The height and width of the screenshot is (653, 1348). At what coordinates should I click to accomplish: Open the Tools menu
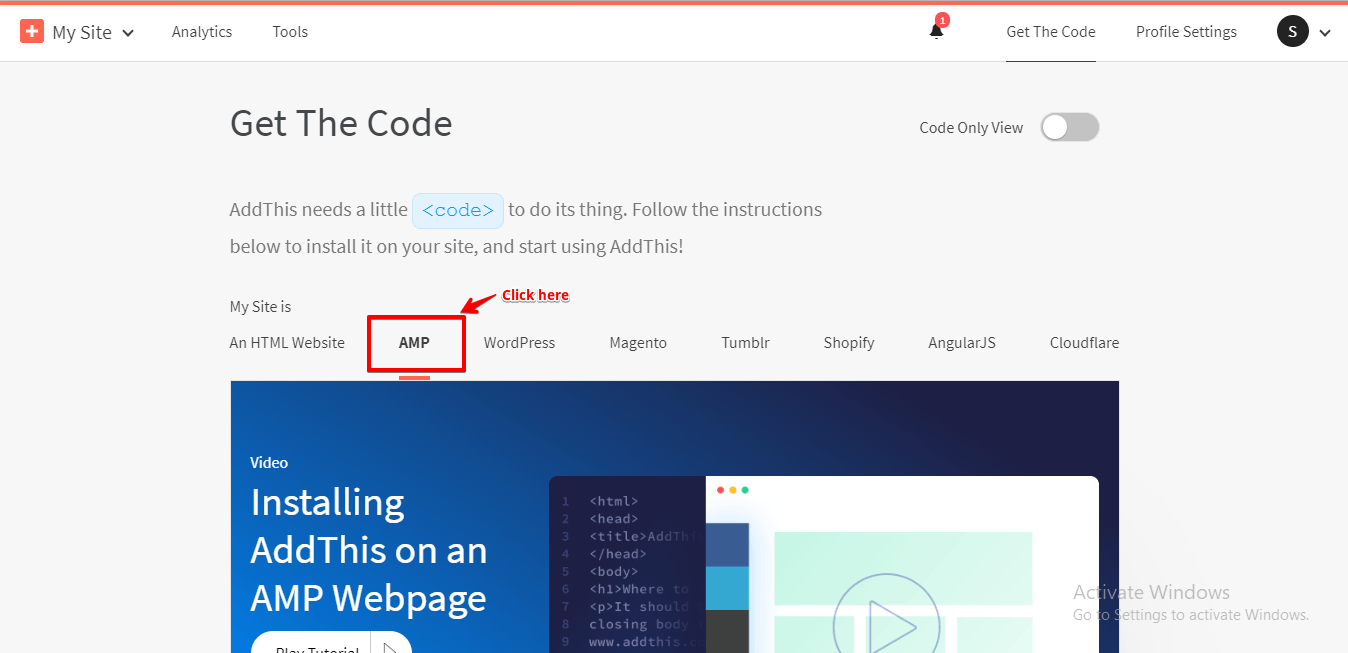pos(290,32)
